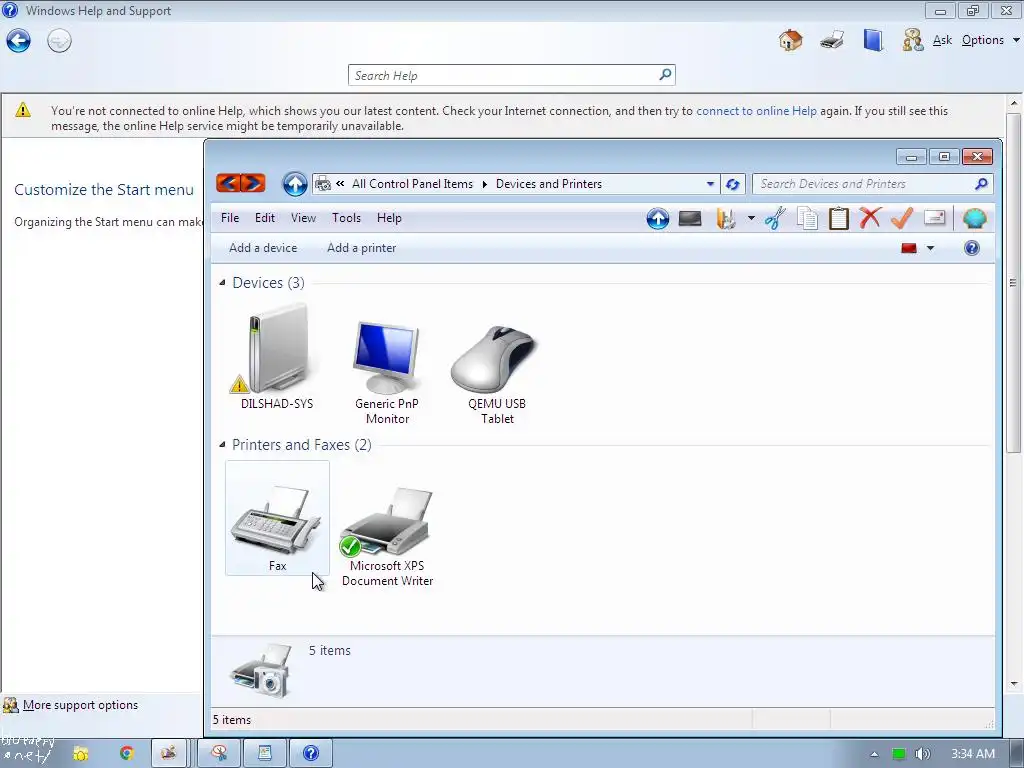Collapse the Printers and Faxes (2) group
This screenshot has height=768, width=1024.
coord(222,445)
